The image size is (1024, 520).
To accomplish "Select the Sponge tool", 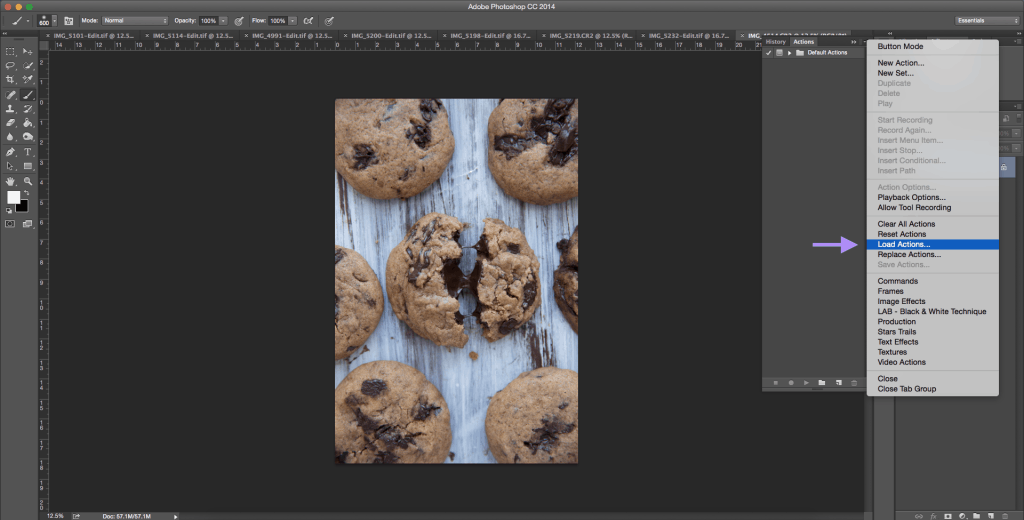I will click(x=27, y=137).
